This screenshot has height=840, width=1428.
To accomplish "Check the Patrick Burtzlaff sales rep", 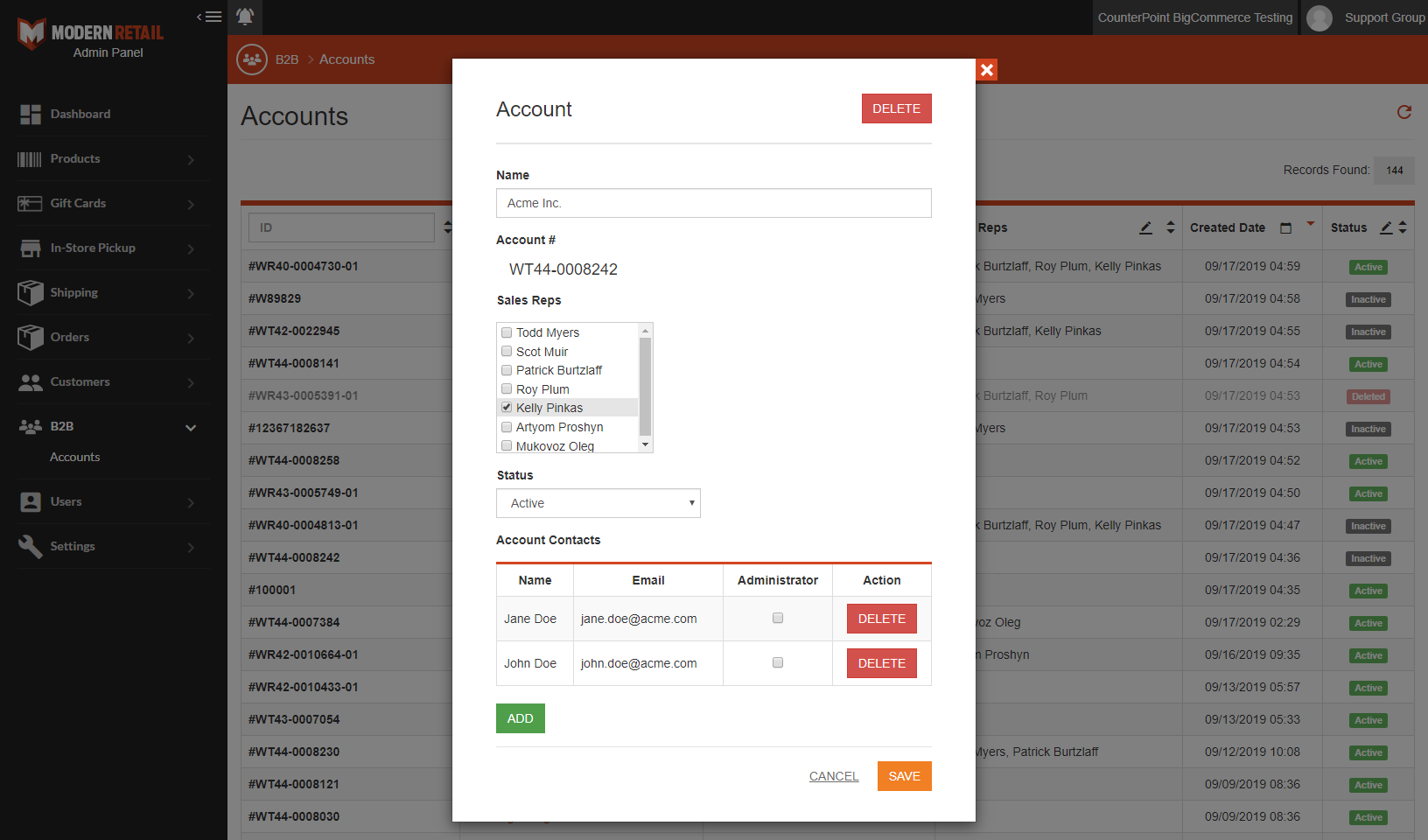I will [507, 370].
